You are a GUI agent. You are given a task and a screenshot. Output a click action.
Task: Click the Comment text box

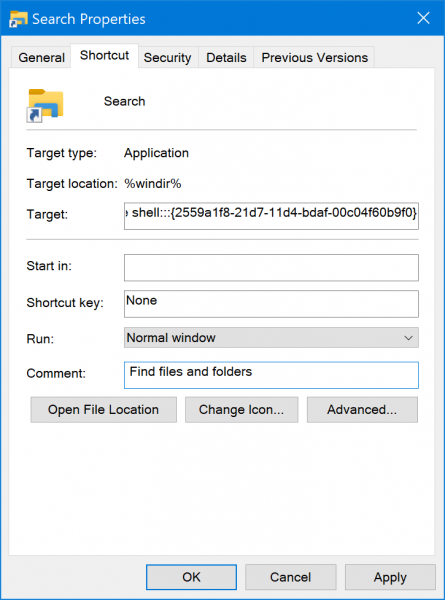(271, 375)
